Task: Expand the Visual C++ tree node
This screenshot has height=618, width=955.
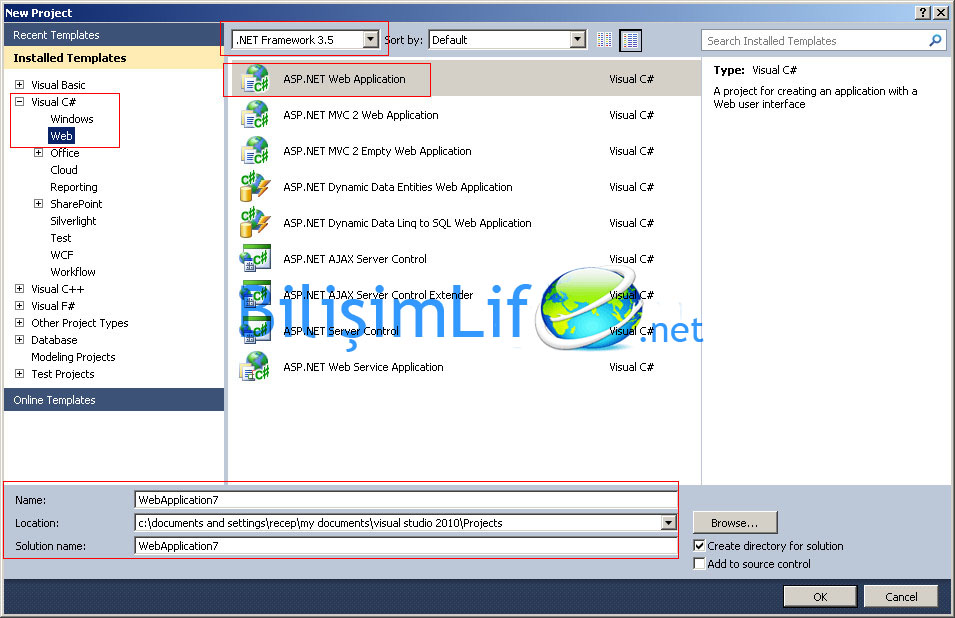Action: point(19,289)
